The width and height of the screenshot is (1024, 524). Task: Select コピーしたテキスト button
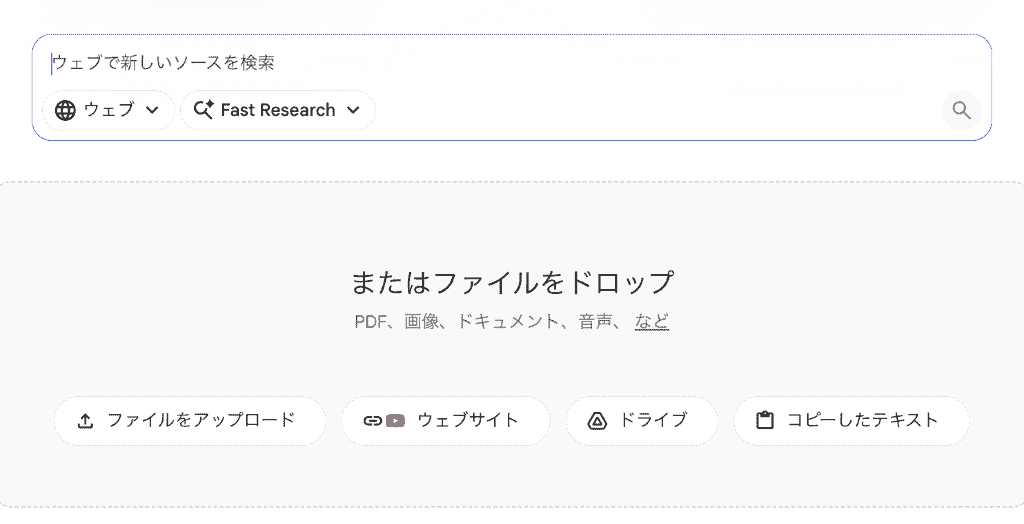click(852, 421)
